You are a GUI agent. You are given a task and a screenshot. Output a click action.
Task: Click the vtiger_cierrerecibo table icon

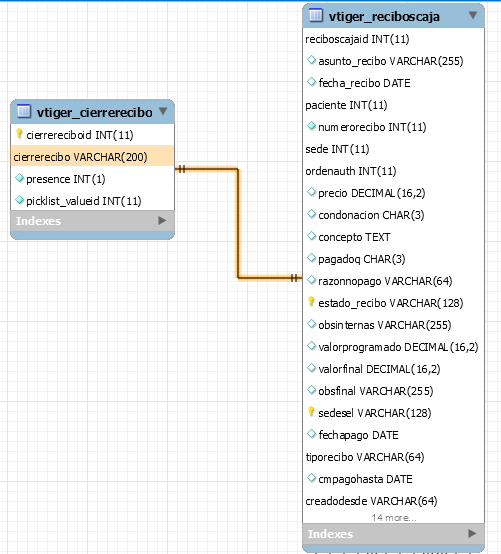click(24, 111)
